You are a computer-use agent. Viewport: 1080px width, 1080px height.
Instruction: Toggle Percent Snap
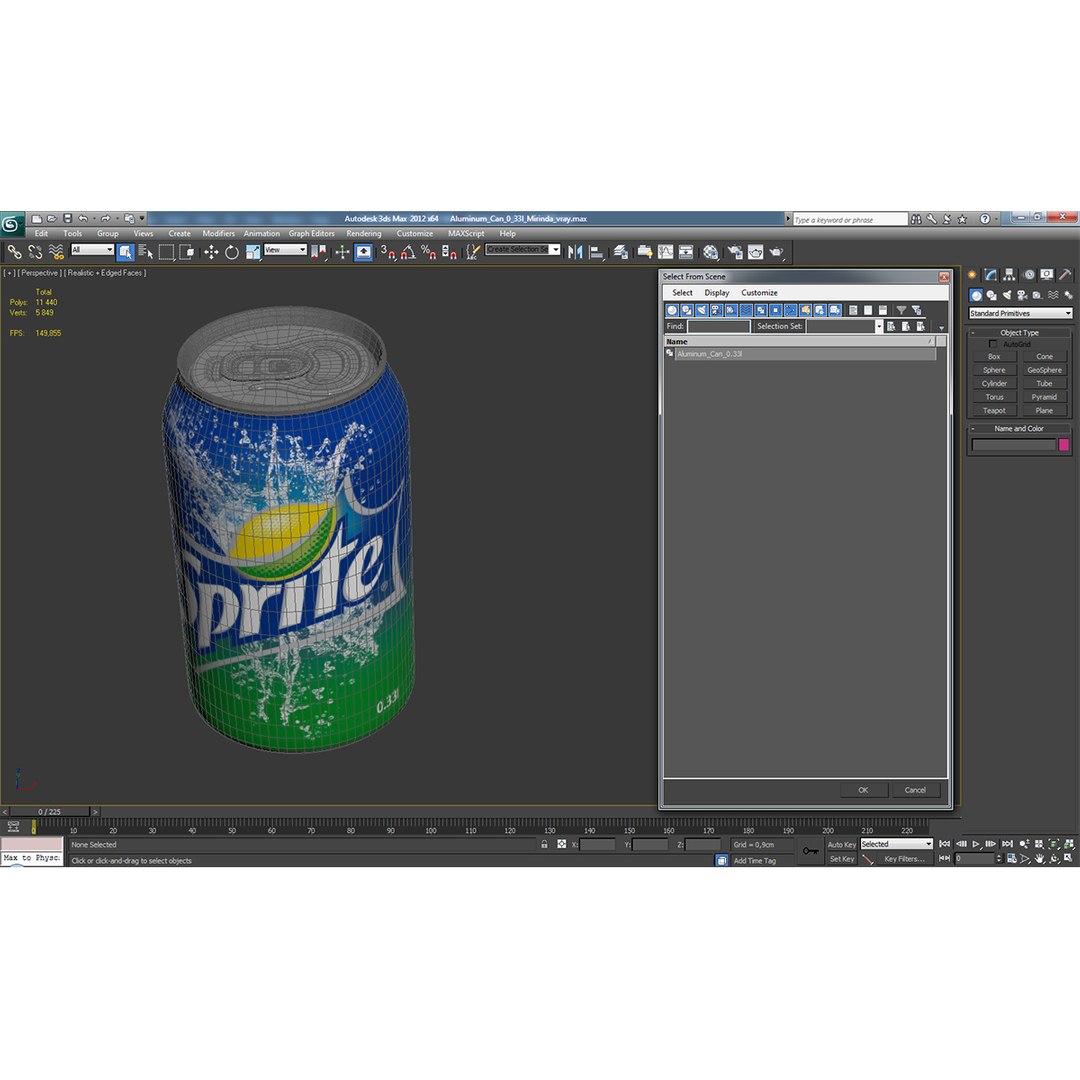pos(428,252)
